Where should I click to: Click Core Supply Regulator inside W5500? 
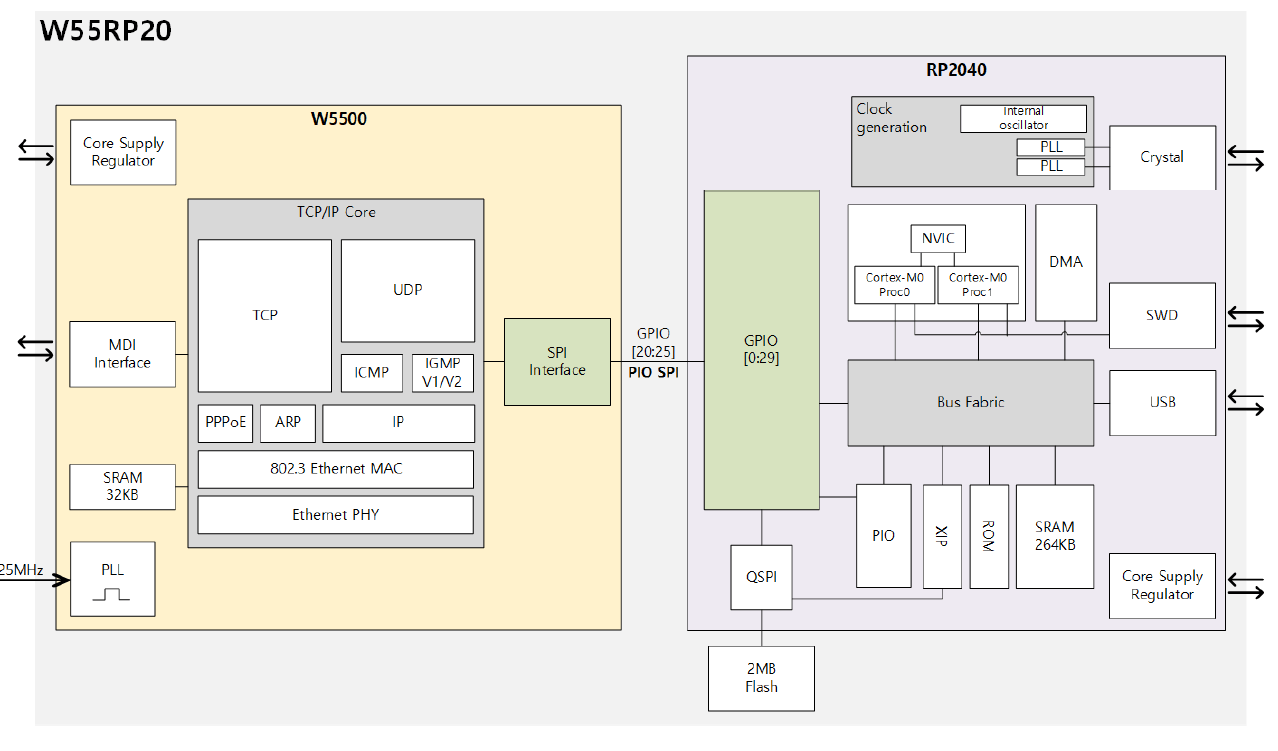coord(123,152)
